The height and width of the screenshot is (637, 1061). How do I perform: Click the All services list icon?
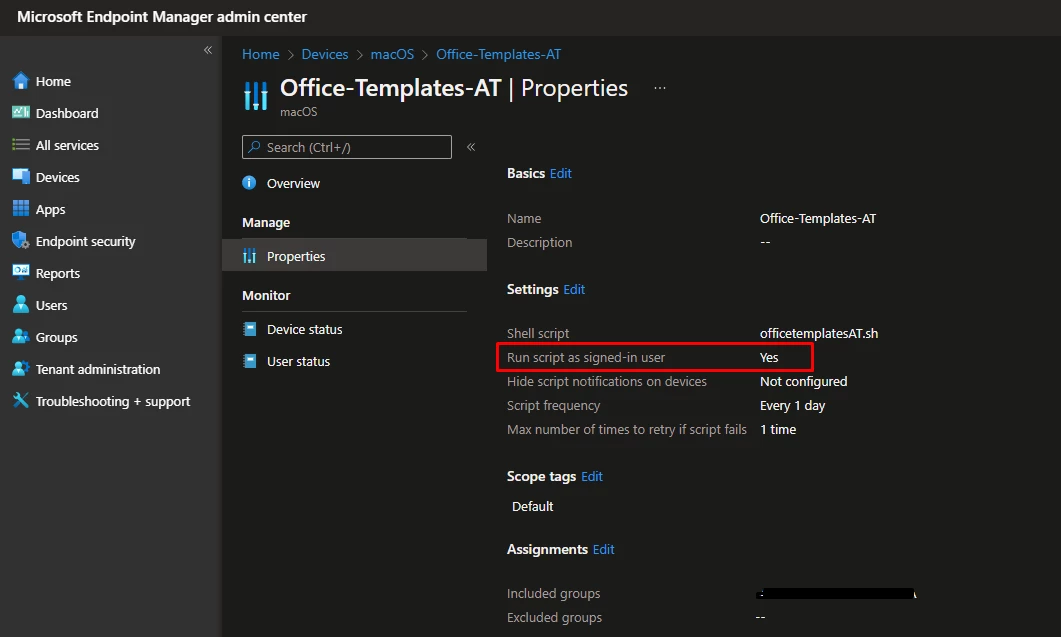point(21,145)
